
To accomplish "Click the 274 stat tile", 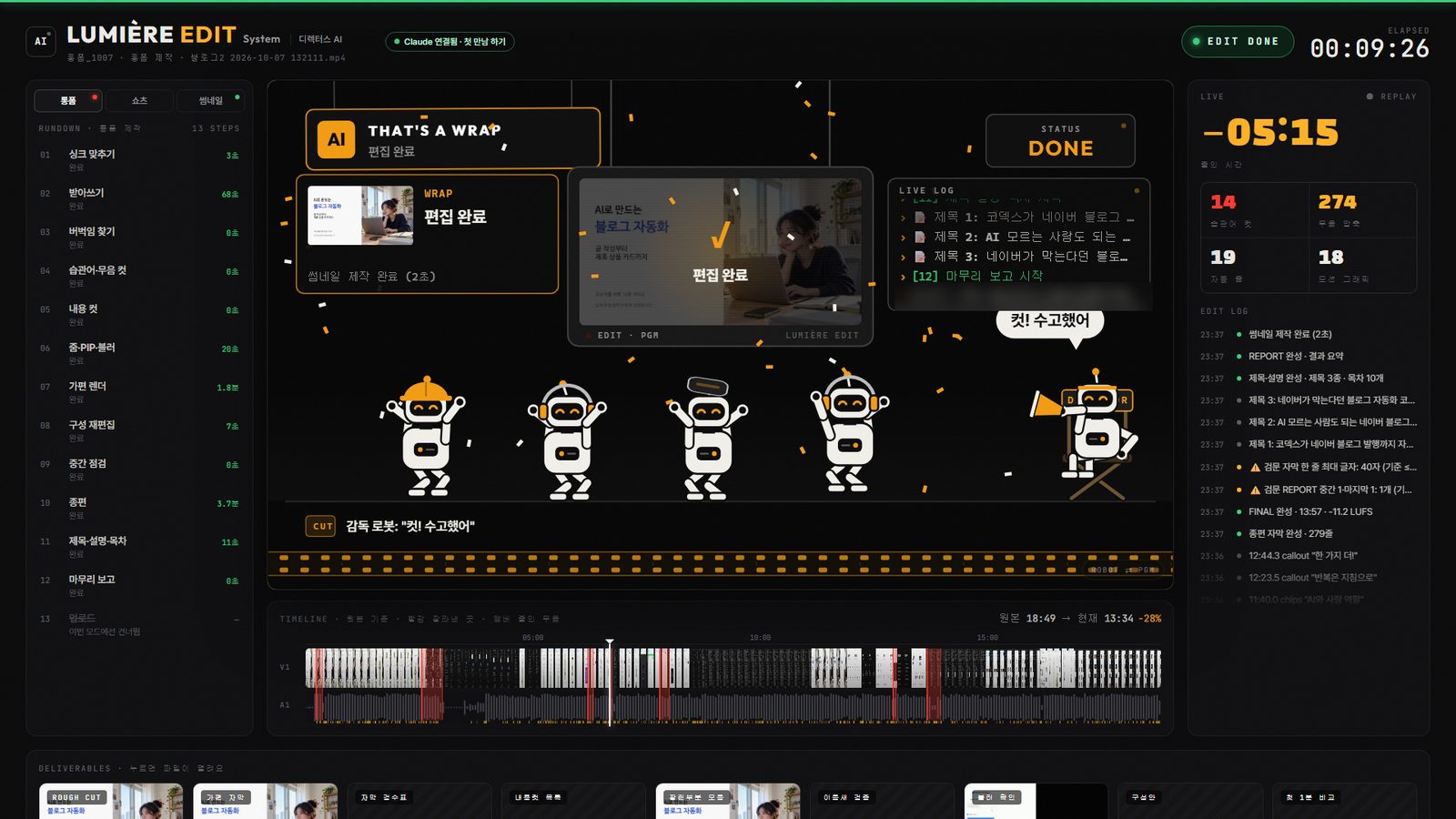I will click(1362, 210).
